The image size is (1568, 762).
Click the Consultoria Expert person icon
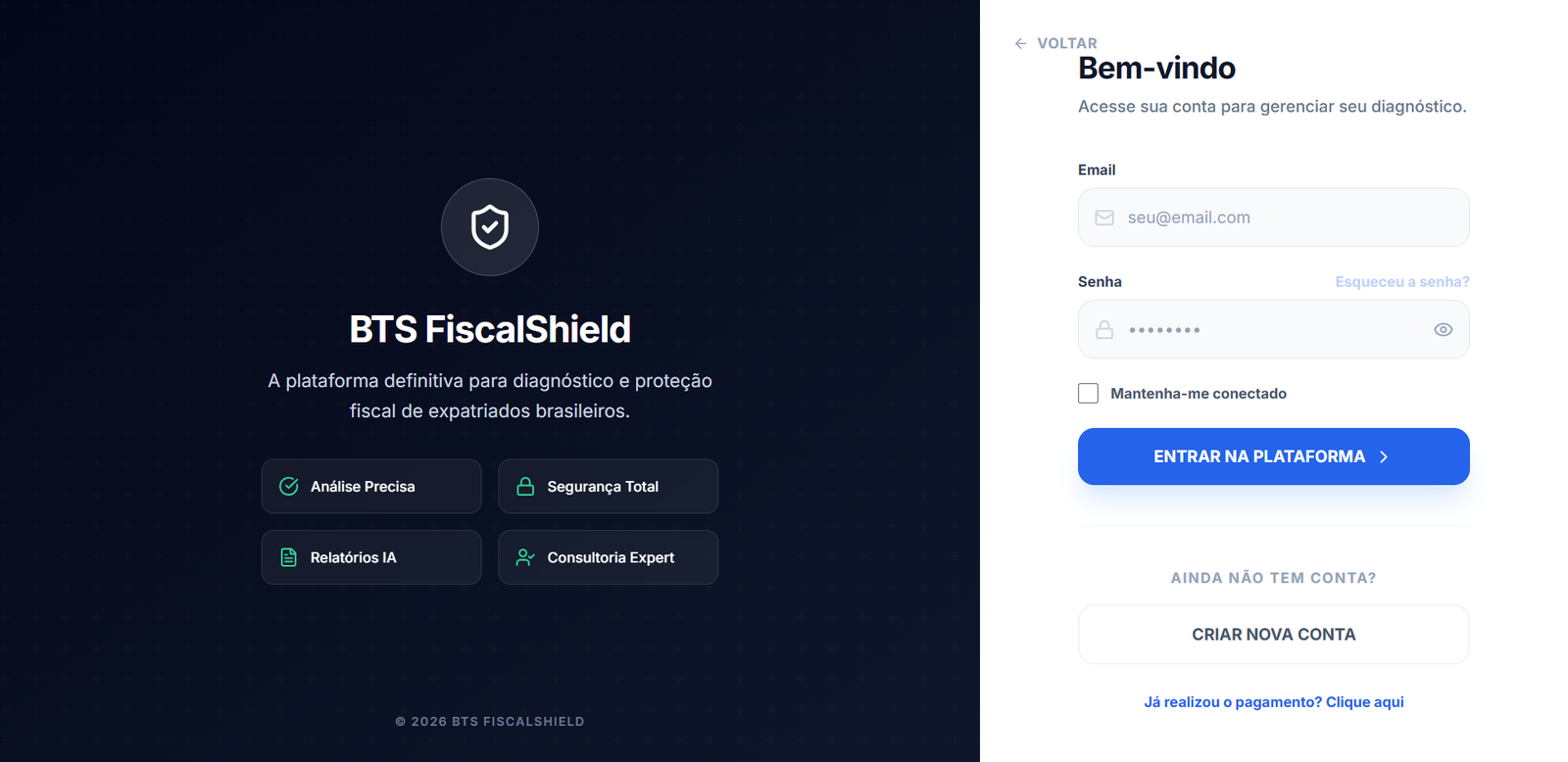click(525, 557)
